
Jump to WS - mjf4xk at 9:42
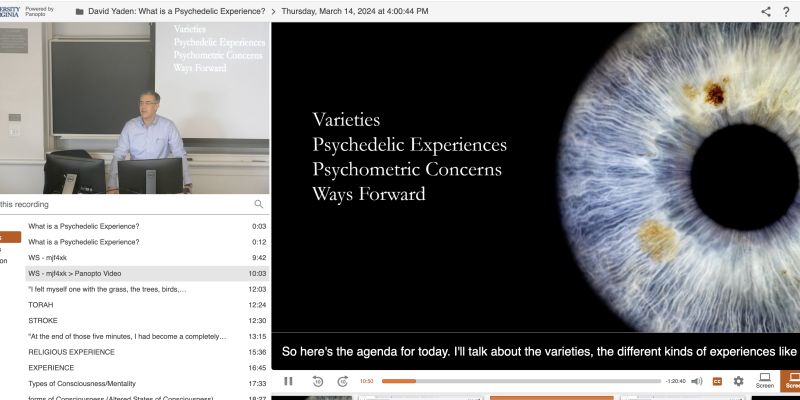(147, 258)
